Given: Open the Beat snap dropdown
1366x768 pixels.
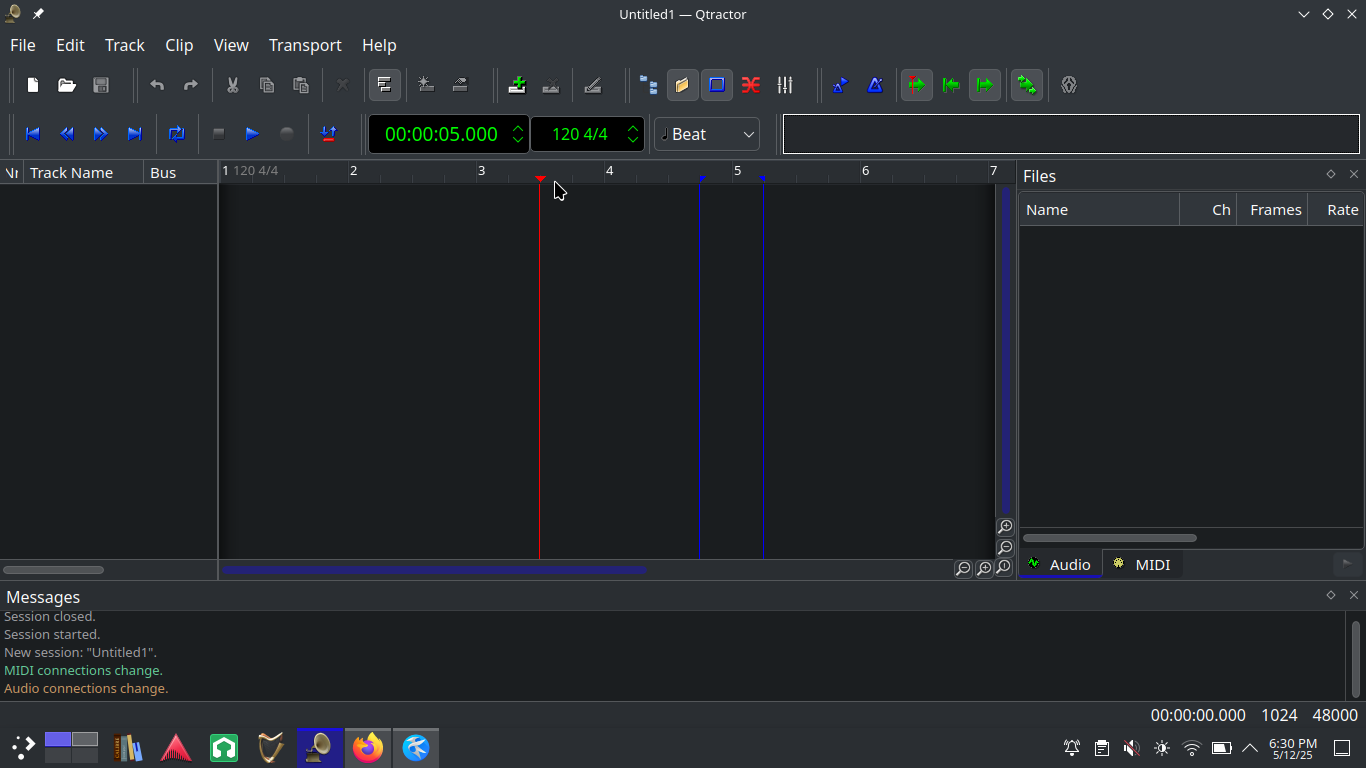Looking at the screenshot, I should point(707,134).
